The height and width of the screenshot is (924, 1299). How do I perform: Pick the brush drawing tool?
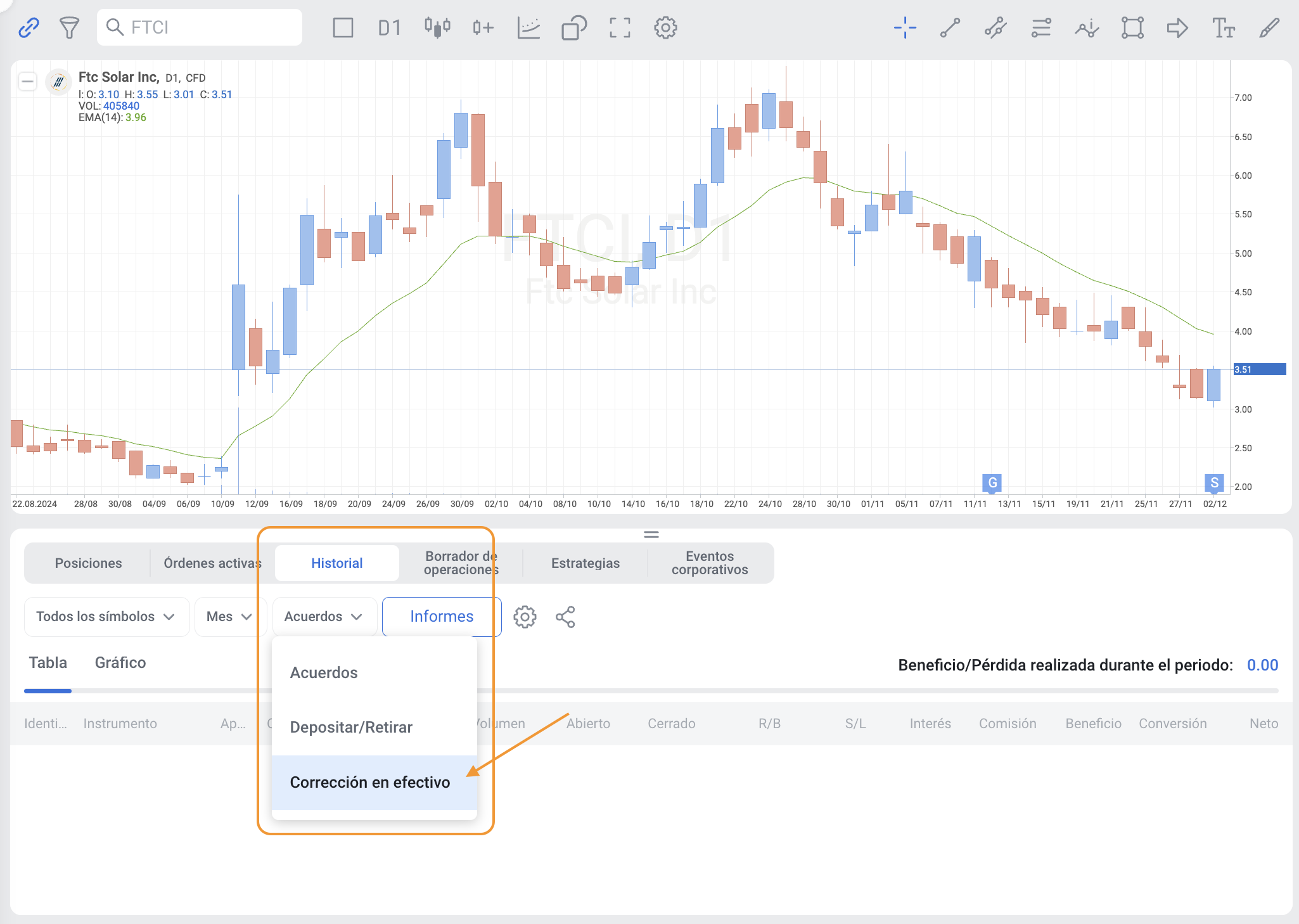[x=1269, y=27]
